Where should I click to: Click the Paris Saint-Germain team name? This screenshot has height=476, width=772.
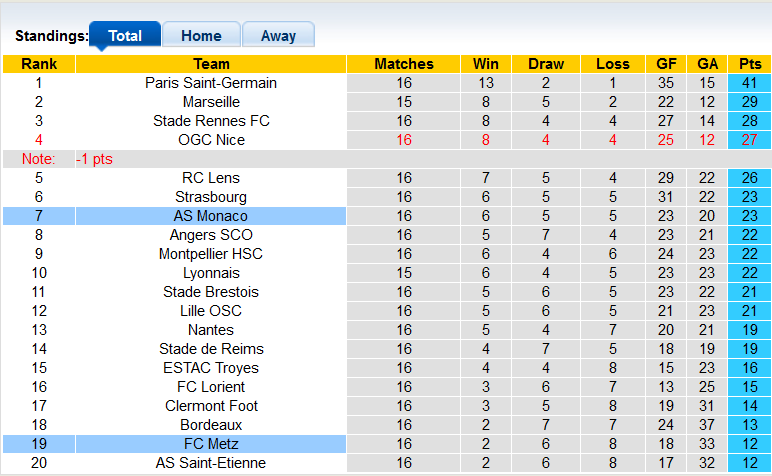211,83
